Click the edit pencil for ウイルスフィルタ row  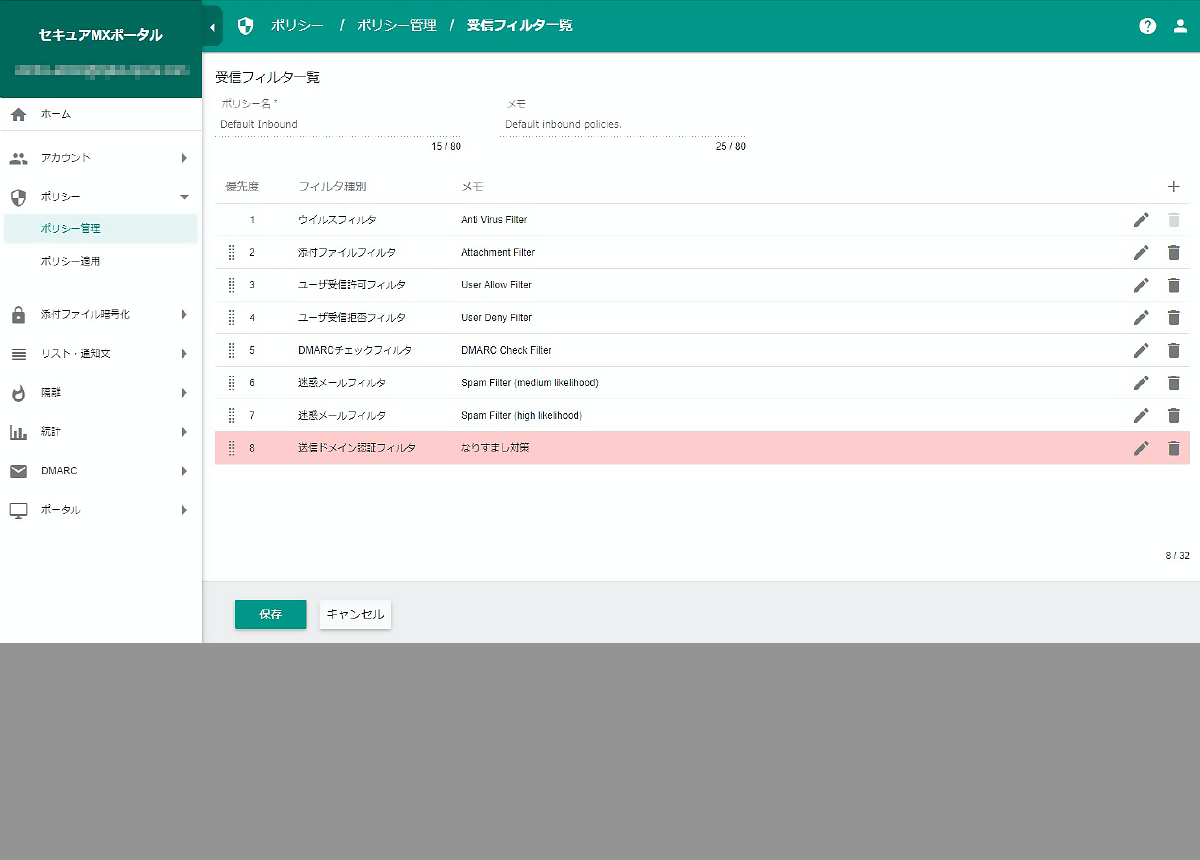(x=1141, y=220)
